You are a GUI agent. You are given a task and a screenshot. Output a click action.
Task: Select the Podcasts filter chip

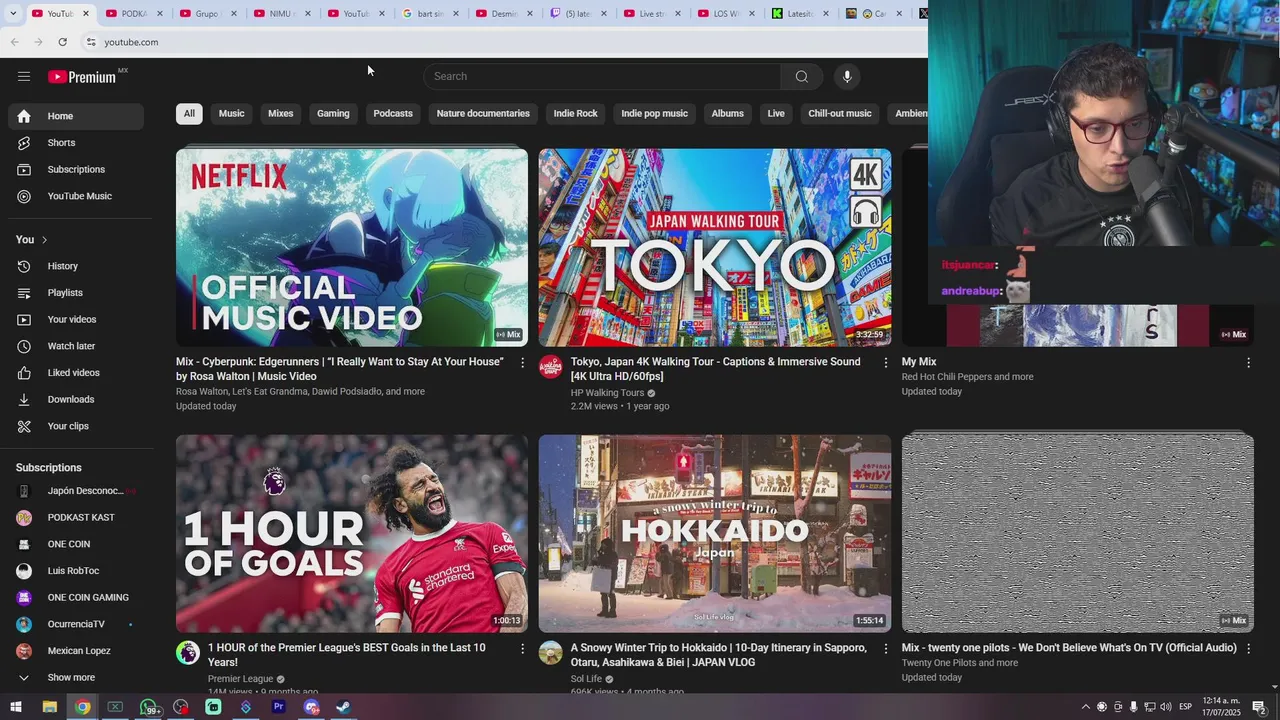393,114
